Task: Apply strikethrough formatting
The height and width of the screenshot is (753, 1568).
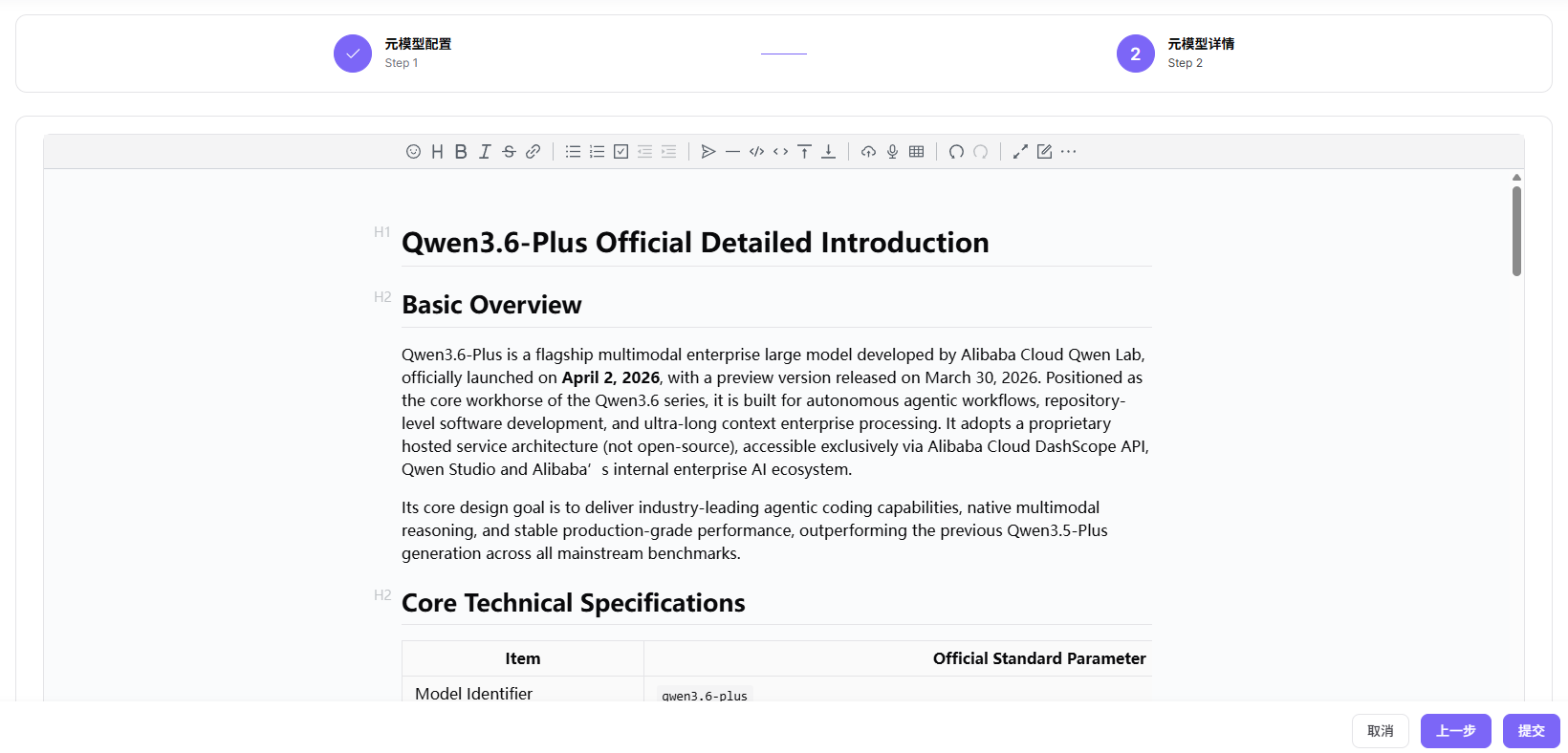Action: pos(509,152)
